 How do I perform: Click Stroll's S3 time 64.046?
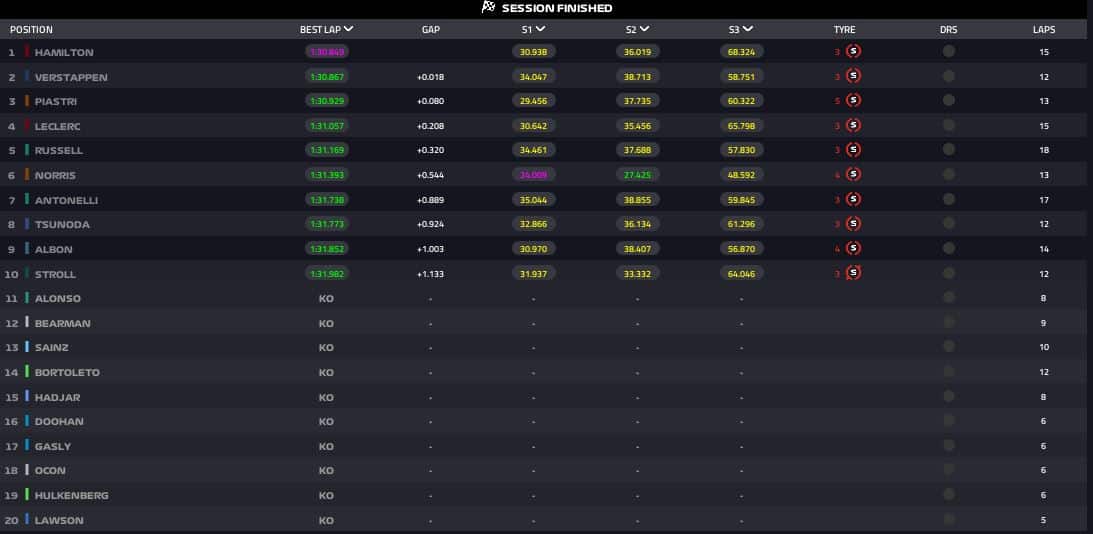(x=742, y=274)
